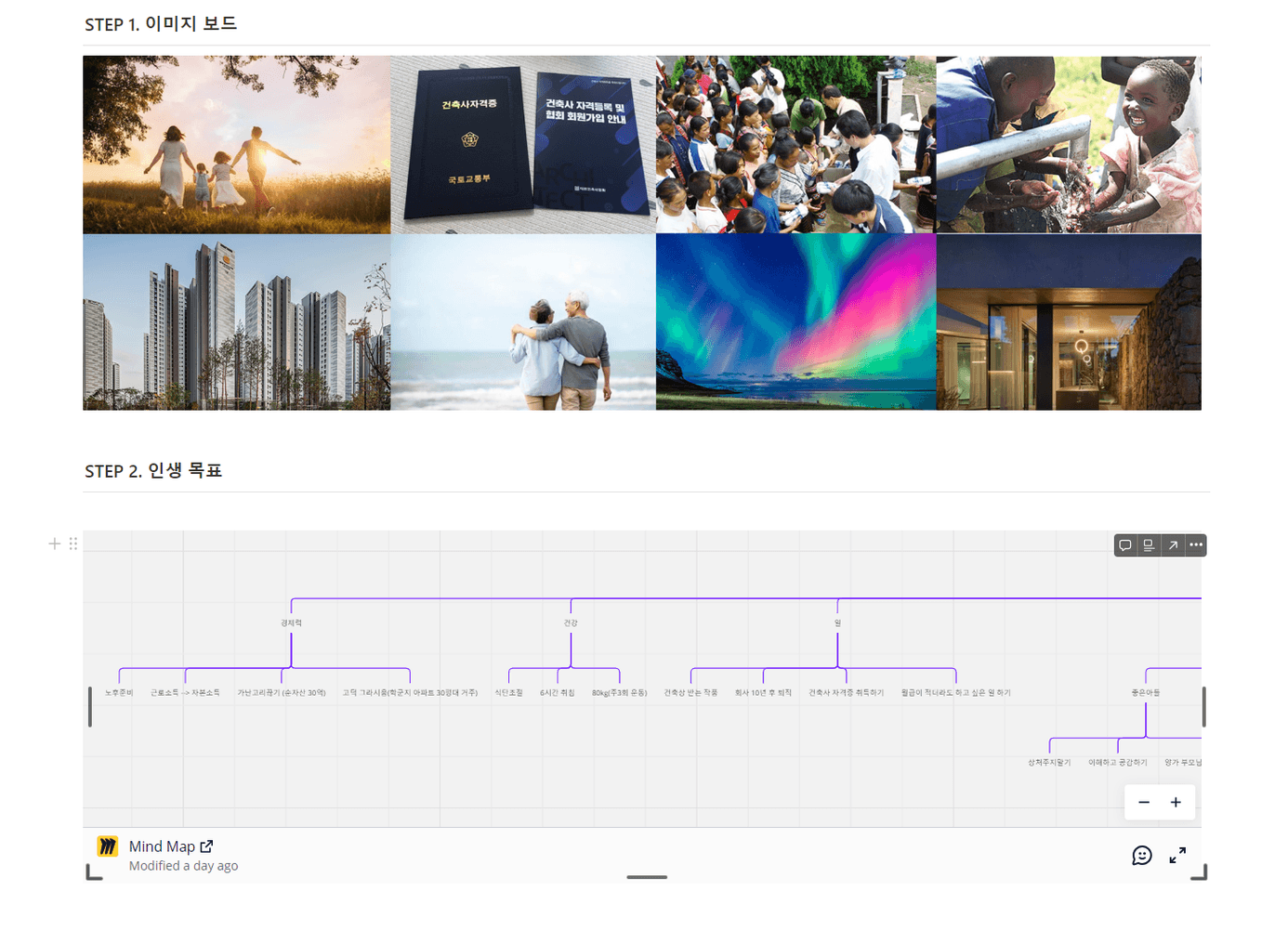Select the 근로소득 -> 자본소득 node
1288x931 pixels.
(x=185, y=692)
